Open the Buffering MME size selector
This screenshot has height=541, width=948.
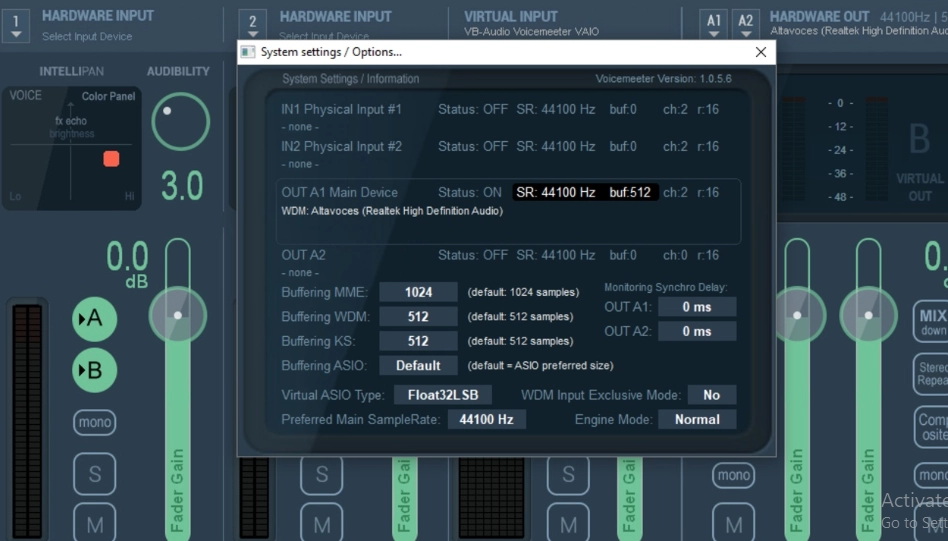[x=418, y=292]
